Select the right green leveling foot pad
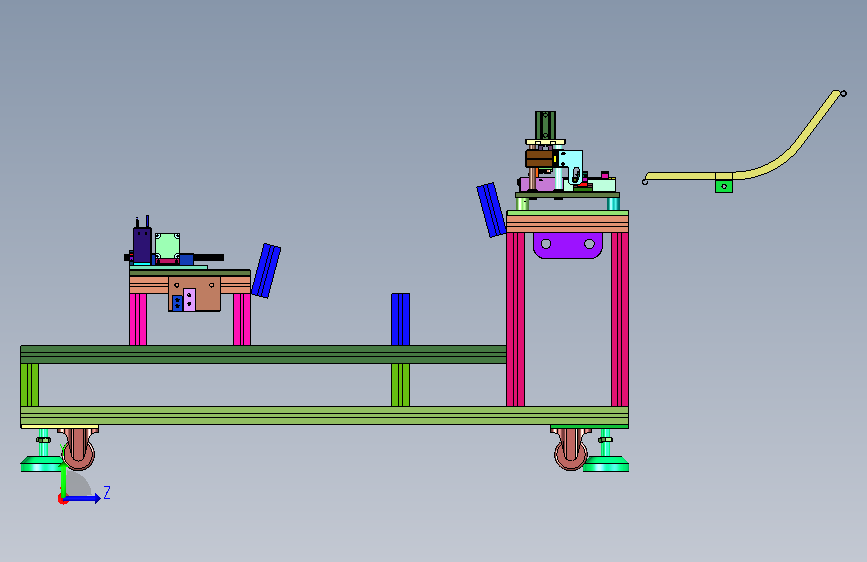Viewport: 867px width, 562px height. pyautogui.click(x=606, y=464)
